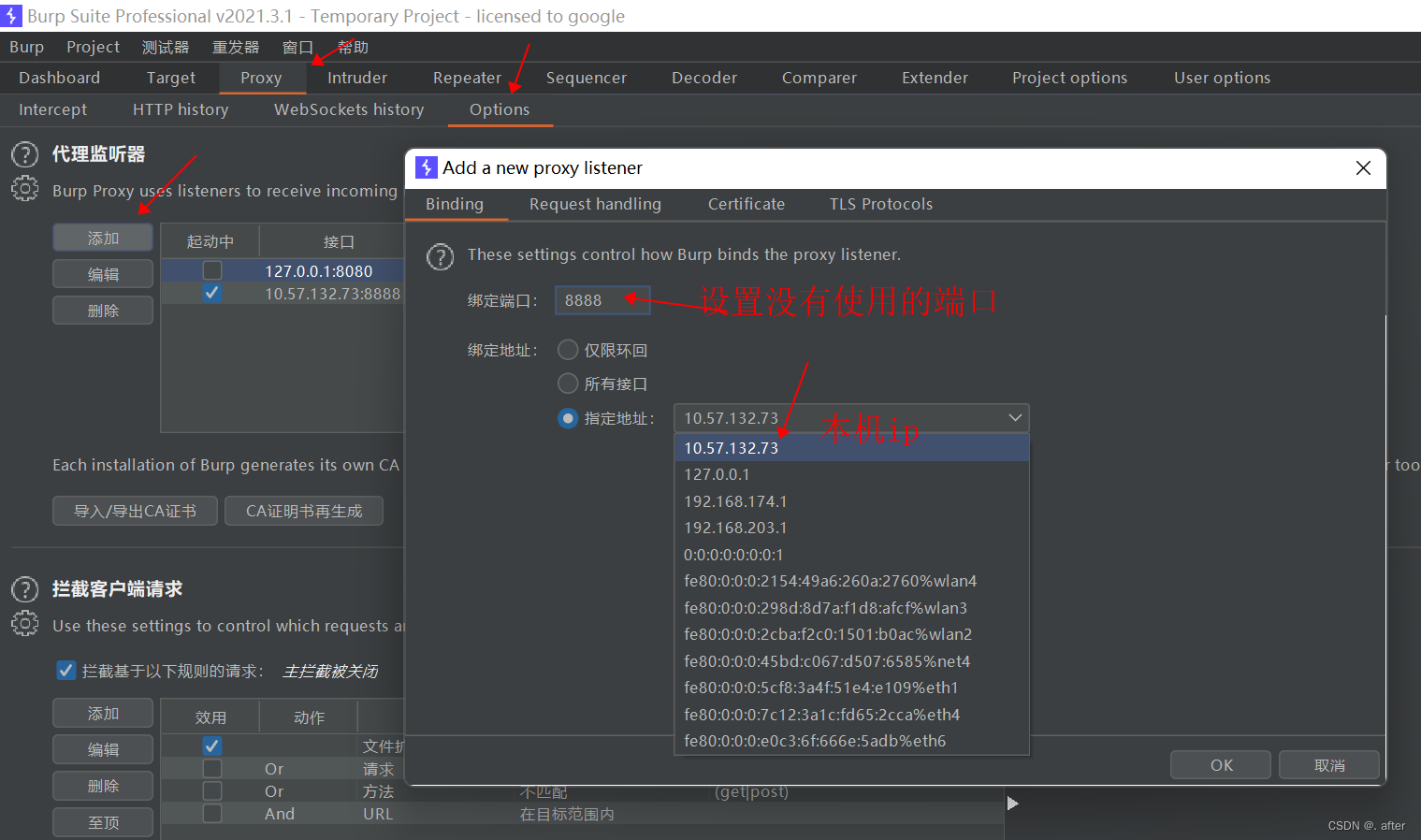The image size is (1421, 840).
Task: Choose the fe80 eth4 address option
Action: click(x=851, y=715)
